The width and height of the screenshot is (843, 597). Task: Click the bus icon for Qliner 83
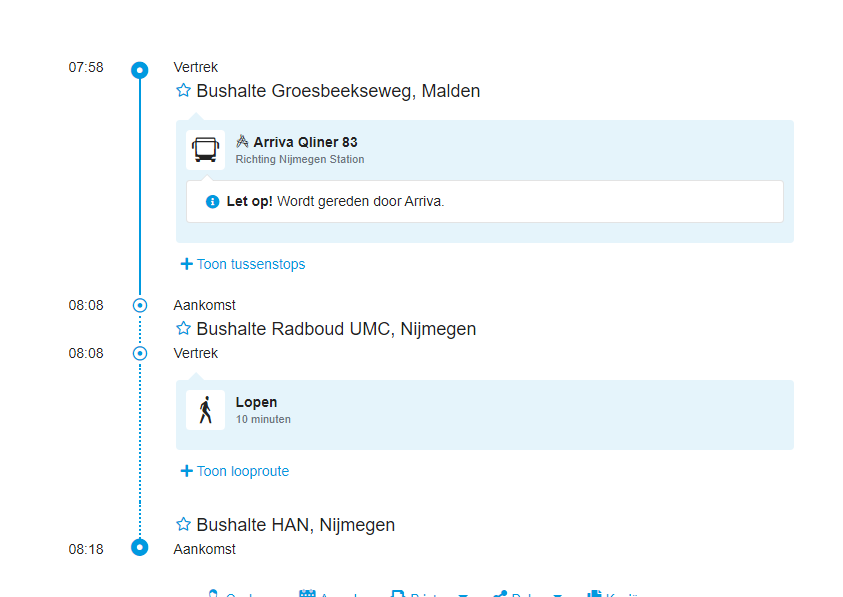click(205, 150)
